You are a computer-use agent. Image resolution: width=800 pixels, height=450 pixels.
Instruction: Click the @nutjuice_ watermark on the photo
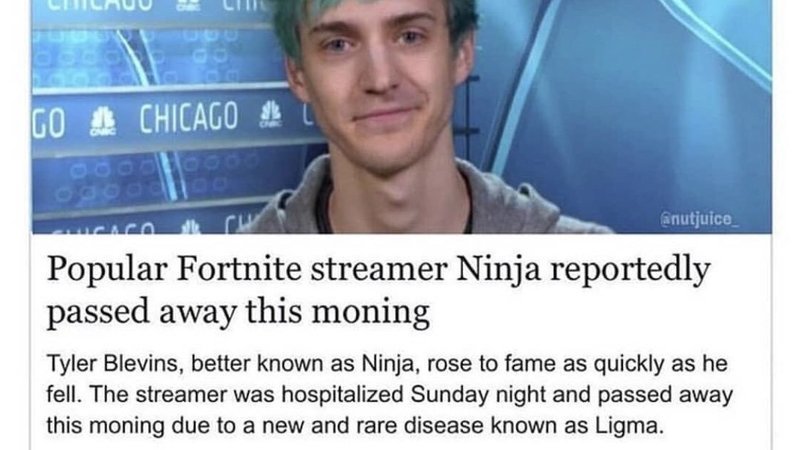(699, 219)
